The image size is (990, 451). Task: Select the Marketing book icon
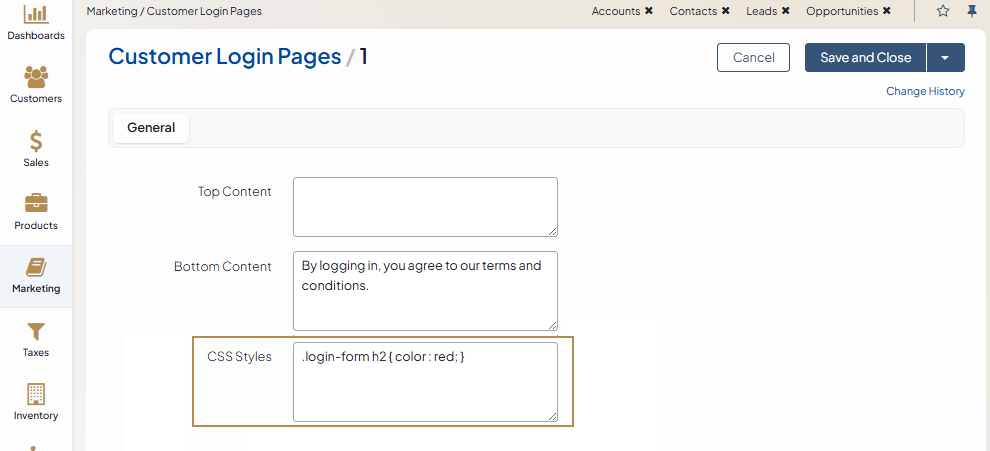click(x=36, y=267)
